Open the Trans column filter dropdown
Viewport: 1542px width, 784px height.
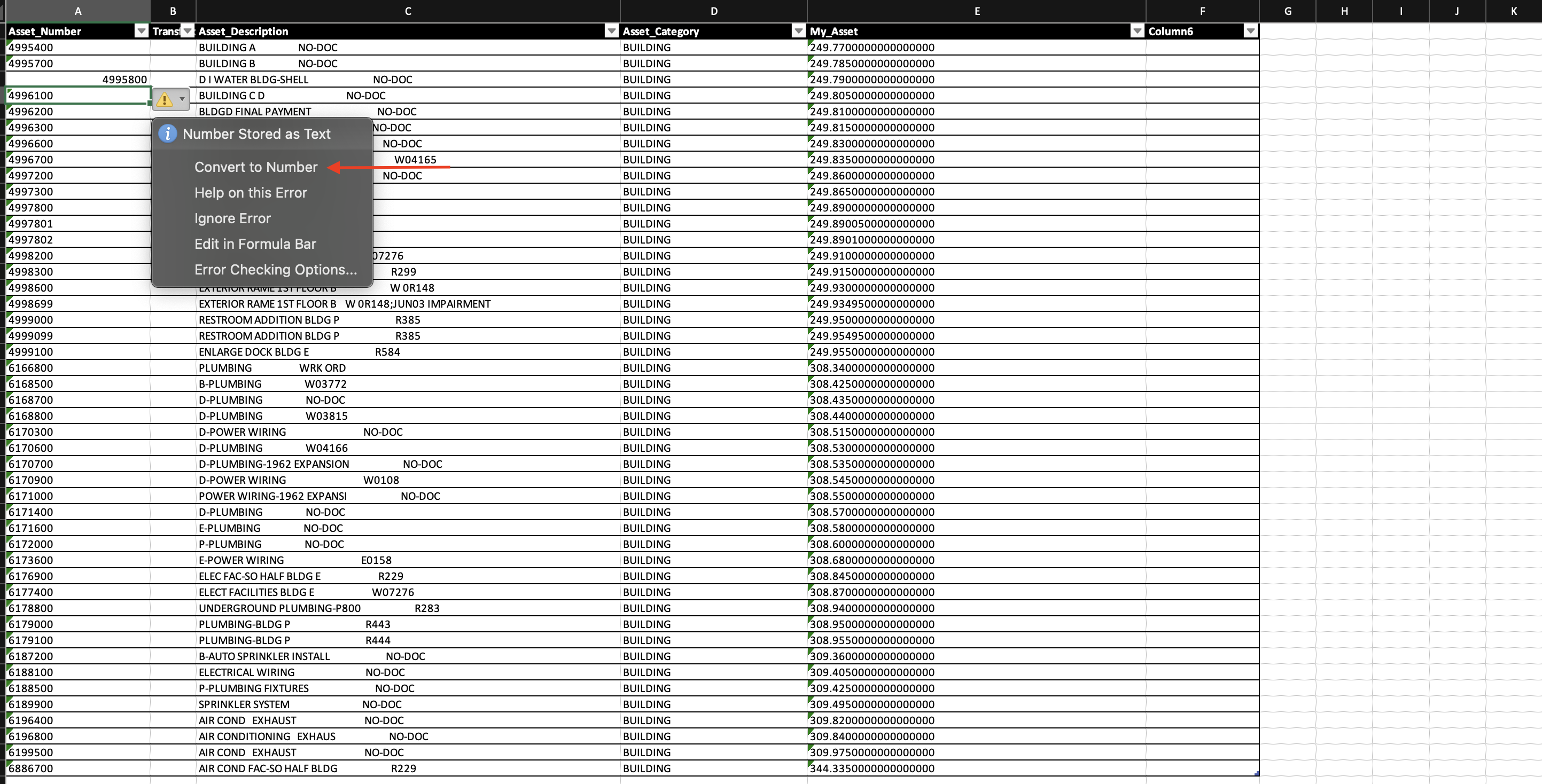[188, 31]
